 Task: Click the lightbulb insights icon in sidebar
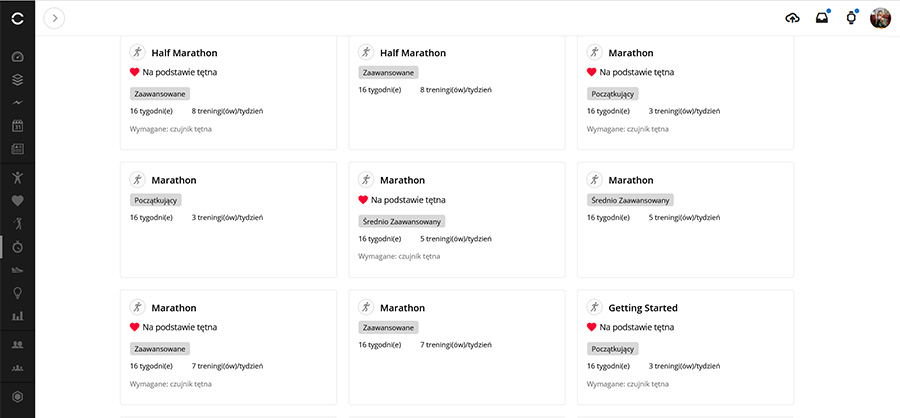click(x=17, y=293)
